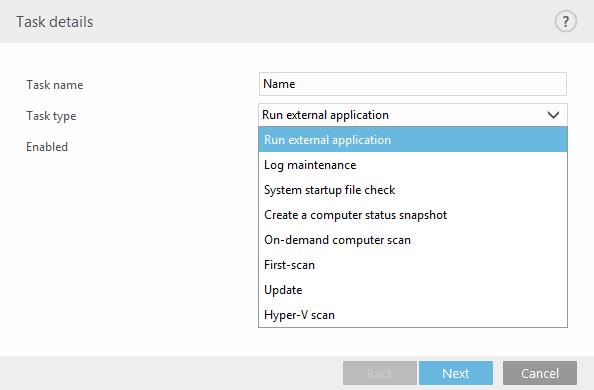Collapse the Task type dropdown chevron arrow
Screen dimensions: 594x390
(553, 115)
